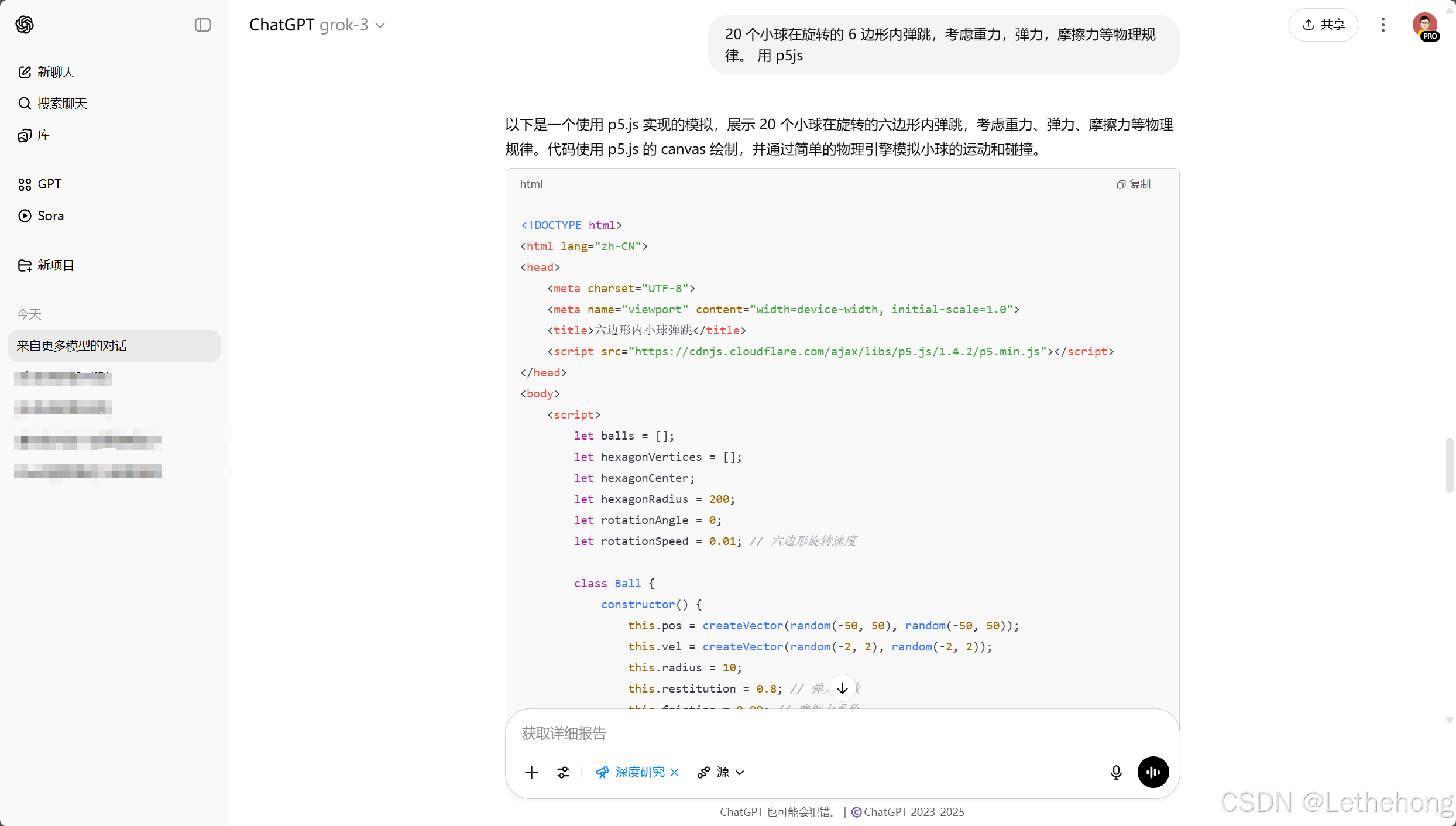The image size is (1456, 826).
Task: Click the plus attach icon
Action: pyautogui.click(x=531, y=773)
